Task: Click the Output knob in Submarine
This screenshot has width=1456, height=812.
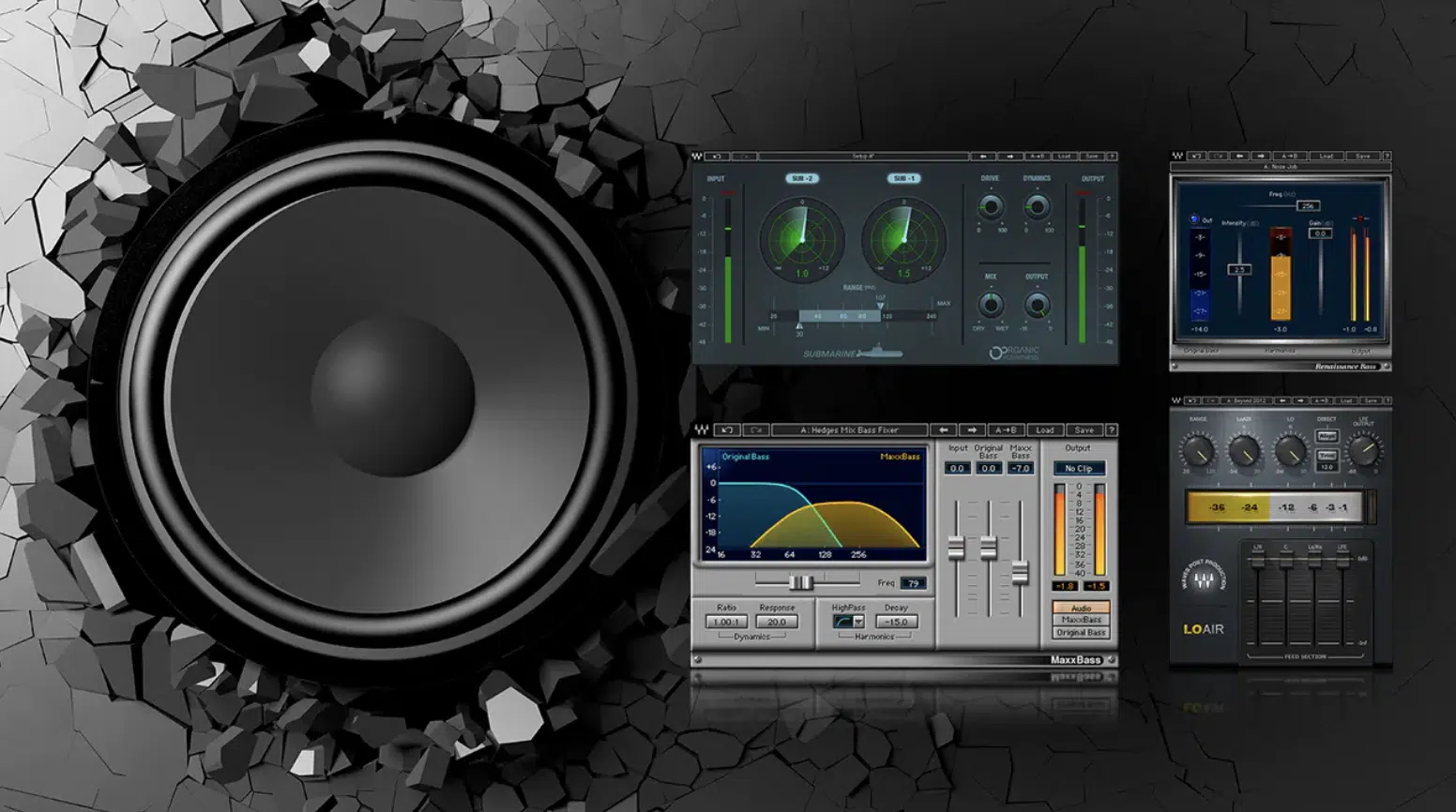Action: (1037, 305)
